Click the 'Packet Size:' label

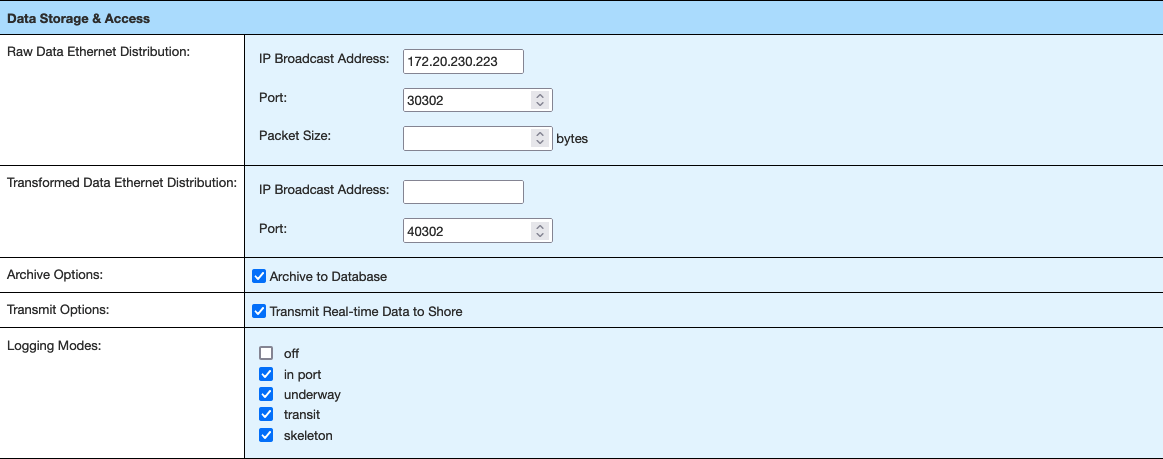click(x=294, y=135)
